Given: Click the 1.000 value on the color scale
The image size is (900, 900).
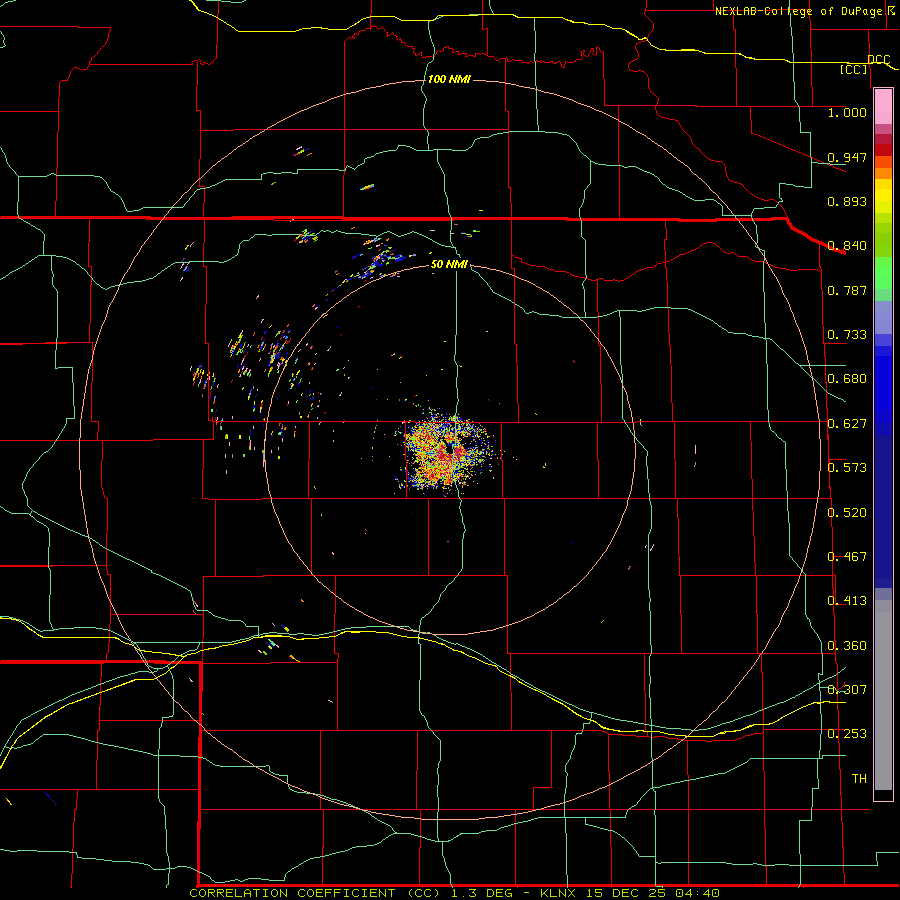Looking at the screenshot, I should [x=847, y=112].
